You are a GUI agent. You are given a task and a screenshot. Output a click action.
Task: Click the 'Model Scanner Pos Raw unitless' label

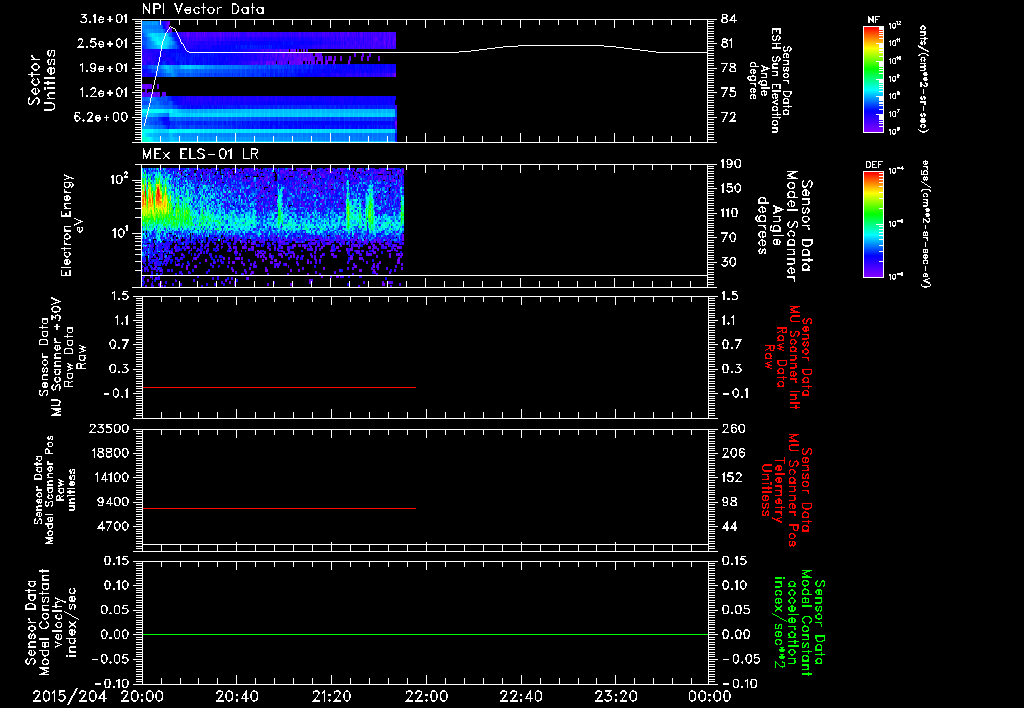54,489
